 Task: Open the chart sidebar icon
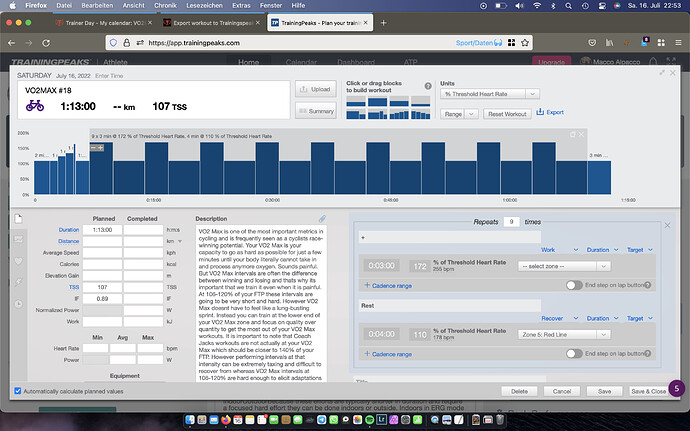point(18,239)
